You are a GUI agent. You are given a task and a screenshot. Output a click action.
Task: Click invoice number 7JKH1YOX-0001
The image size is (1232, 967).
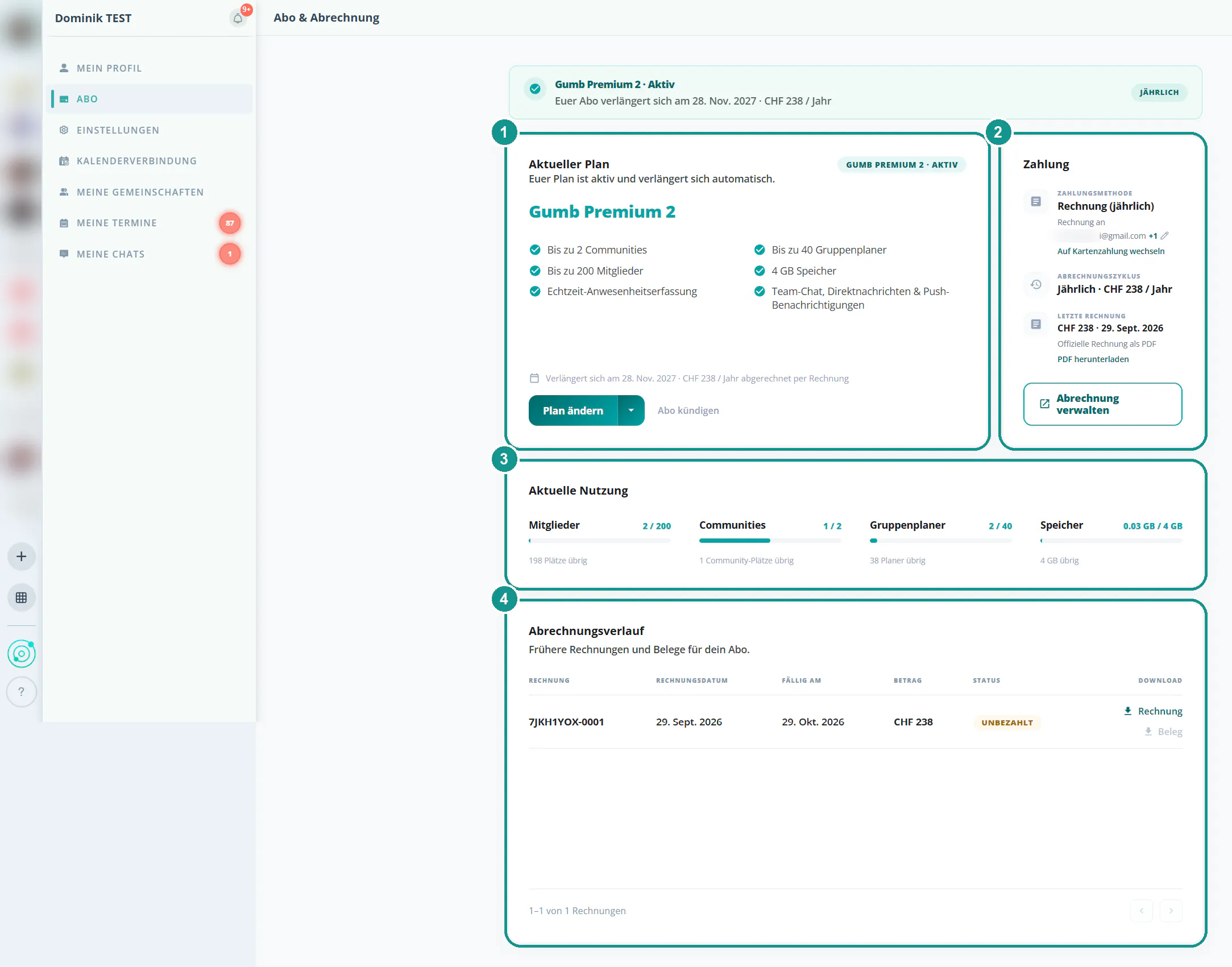[566, 722]
